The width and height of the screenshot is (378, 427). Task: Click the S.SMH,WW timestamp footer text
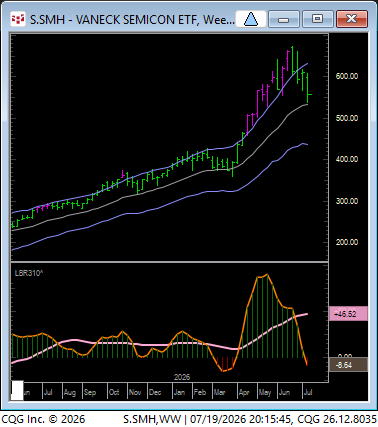tap(250, 419)
